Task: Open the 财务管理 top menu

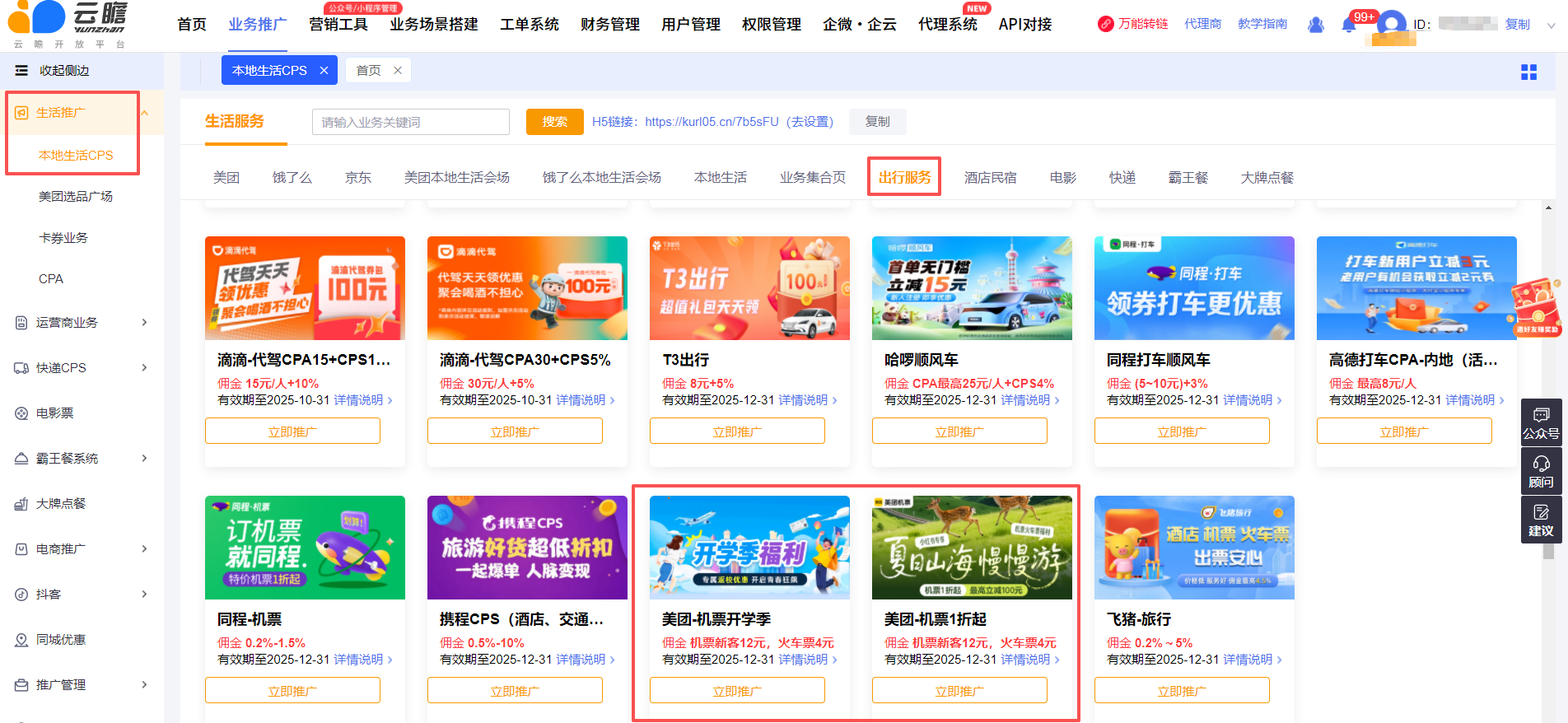Action: click(x=609, y=25)
